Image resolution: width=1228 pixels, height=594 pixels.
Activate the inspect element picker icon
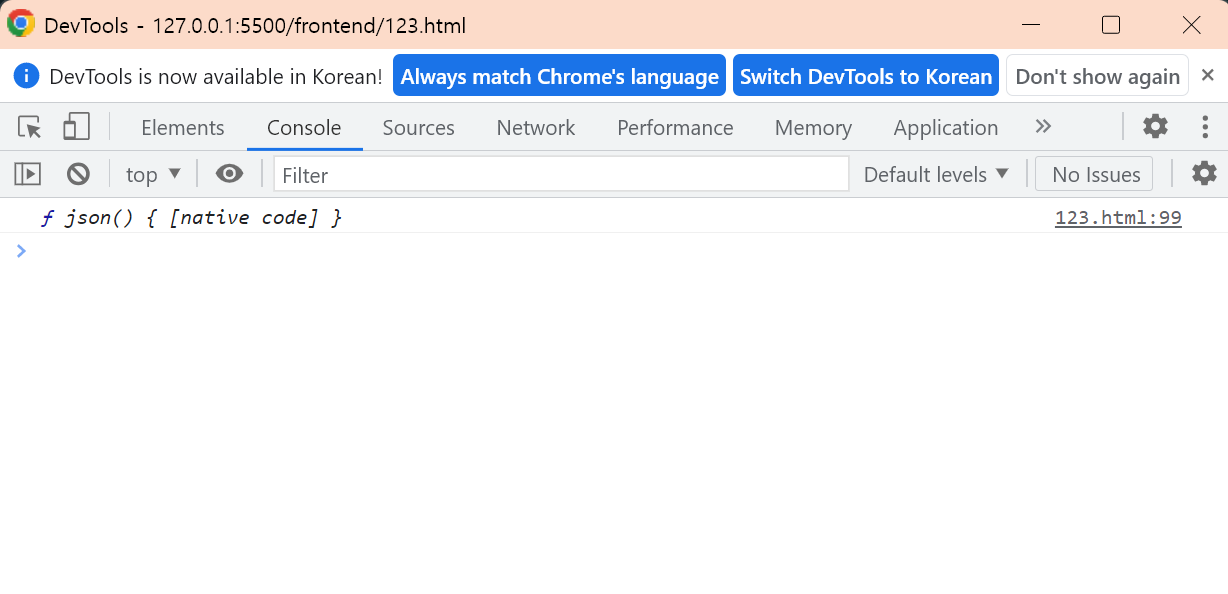pyautogui.click(x=30, y=127)
